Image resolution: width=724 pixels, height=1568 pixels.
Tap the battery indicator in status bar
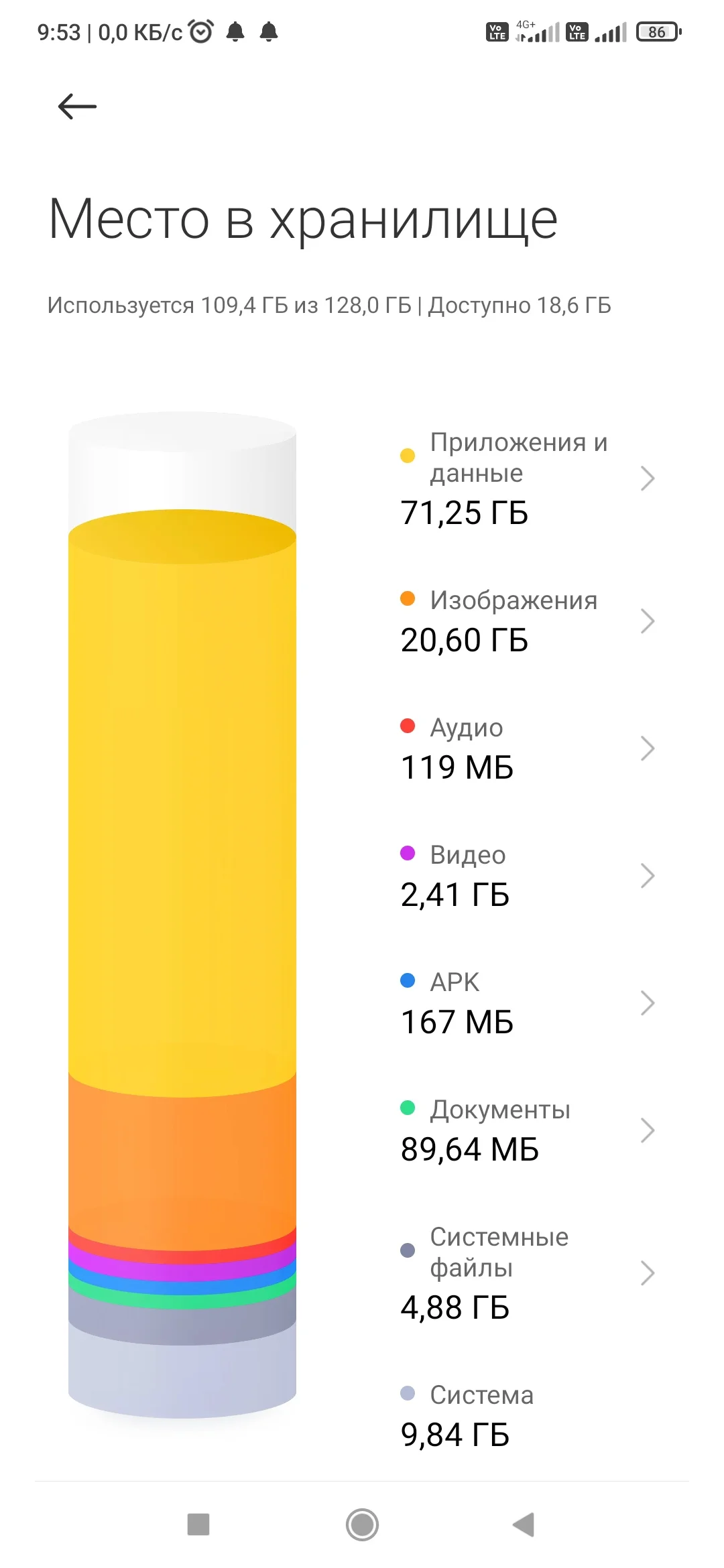tap(658, 31)
